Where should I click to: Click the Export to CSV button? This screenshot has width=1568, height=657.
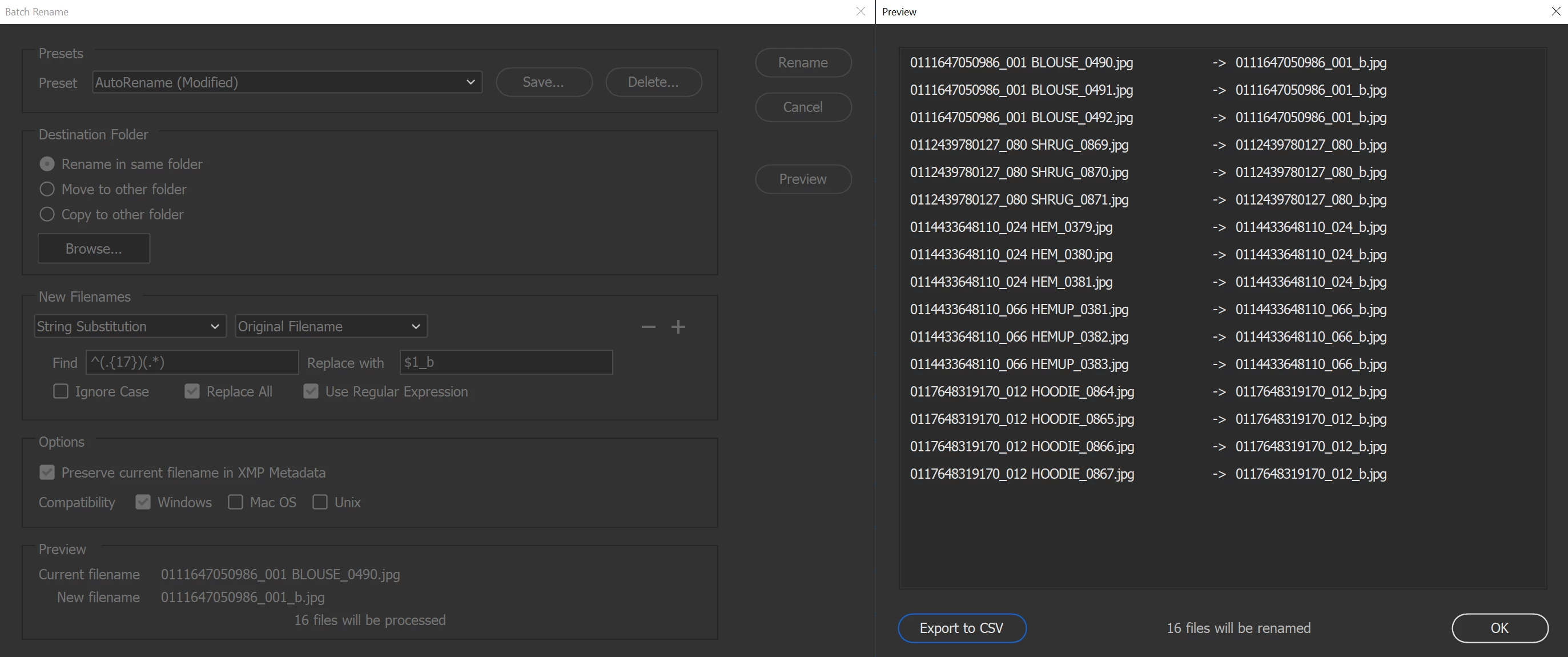click(x=961, y=628)
